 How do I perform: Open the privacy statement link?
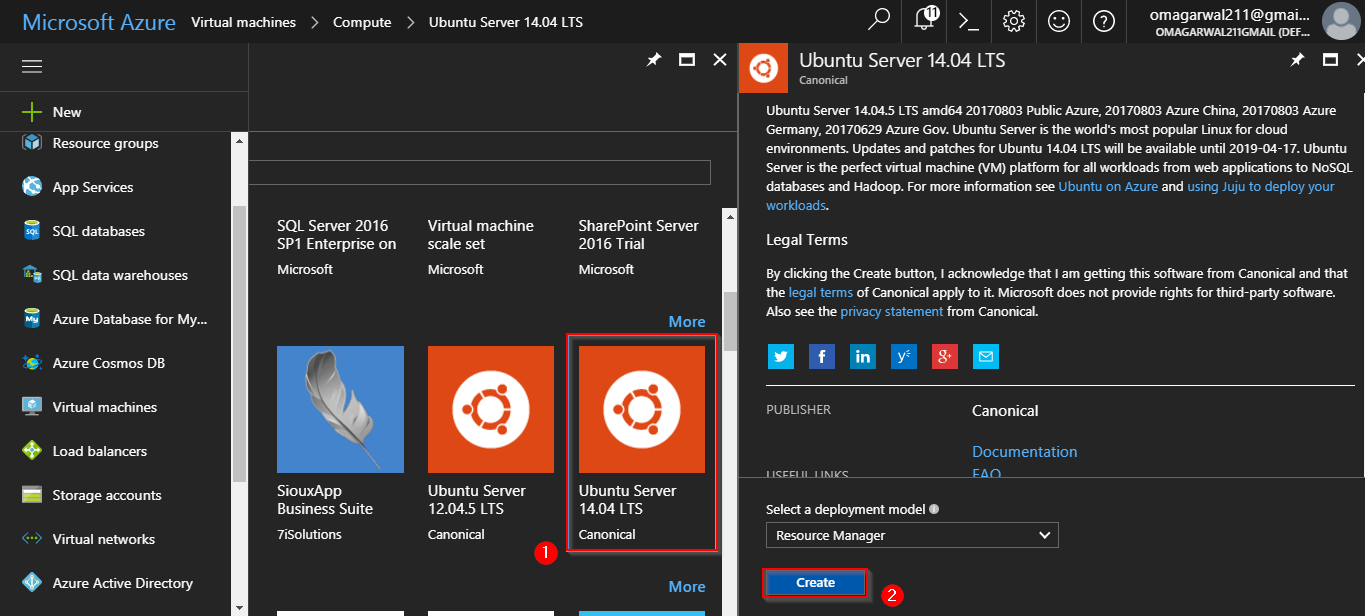tap(891, 311)
